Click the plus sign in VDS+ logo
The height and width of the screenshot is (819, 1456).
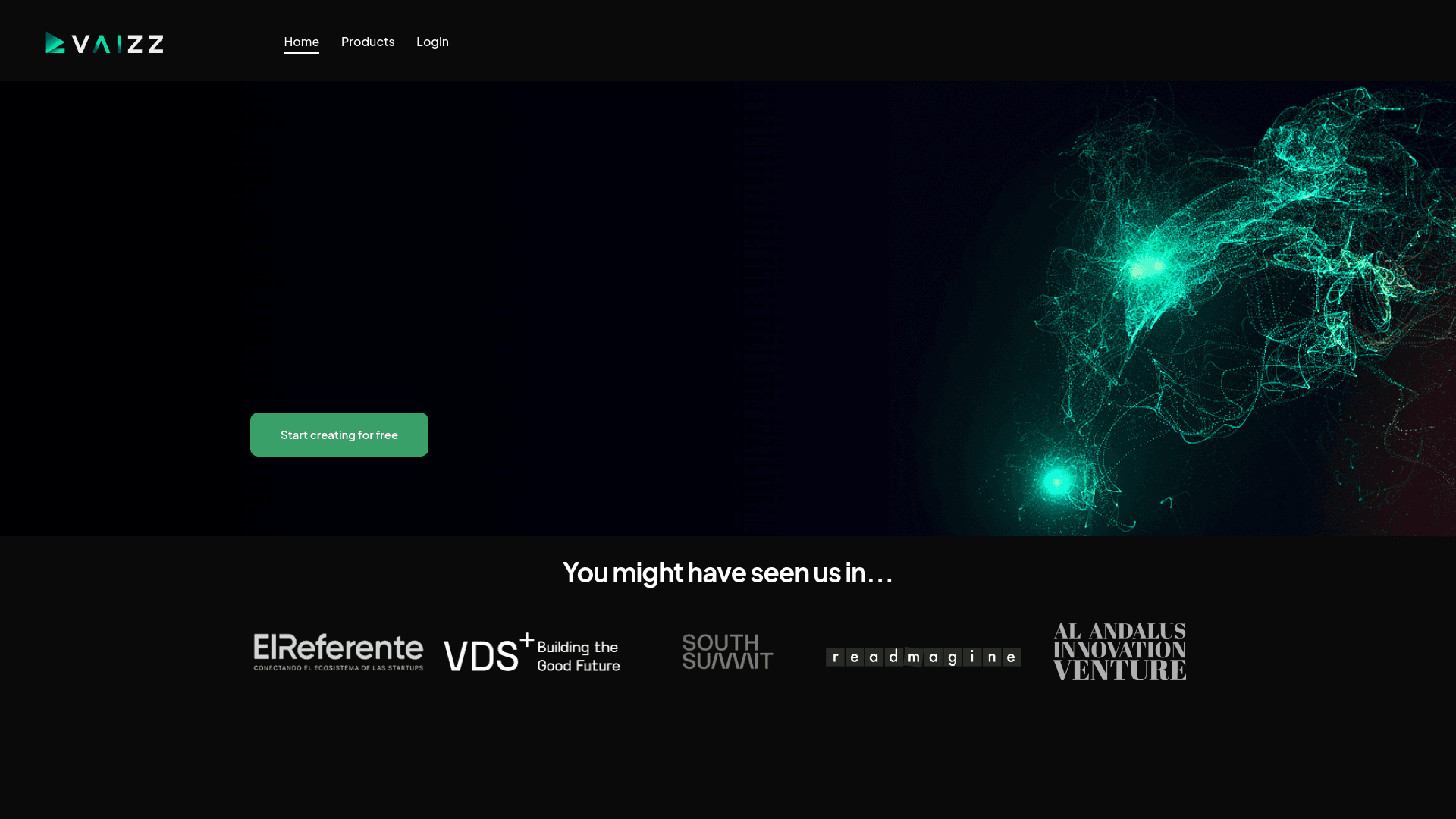pos(527,641)
